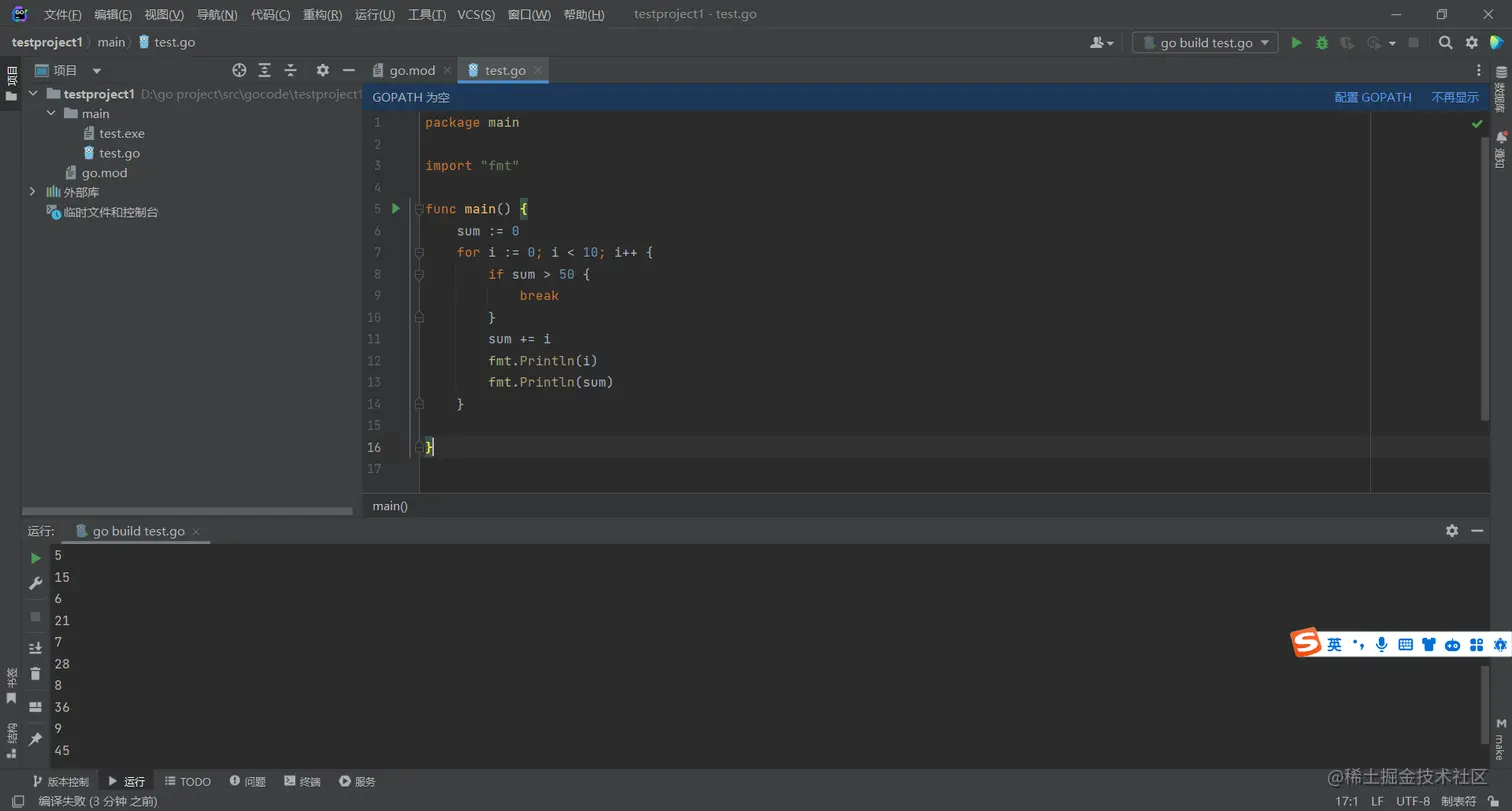Open the Code With Me dropdown arrow
Image resolution: width=1512 pixels, height=811 pixels.
tap(1110, 44)
